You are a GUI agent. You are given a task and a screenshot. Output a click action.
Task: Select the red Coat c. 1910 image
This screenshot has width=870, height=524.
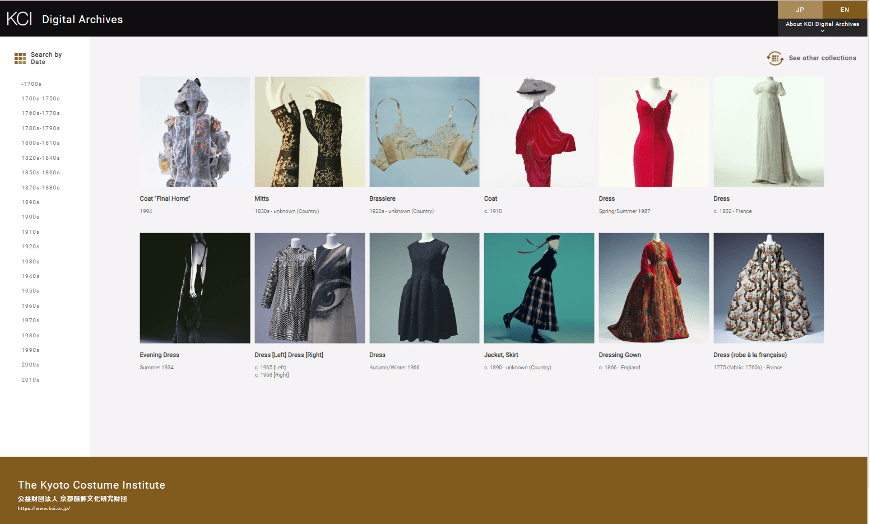pyautogui.click(x=539, y=132)
